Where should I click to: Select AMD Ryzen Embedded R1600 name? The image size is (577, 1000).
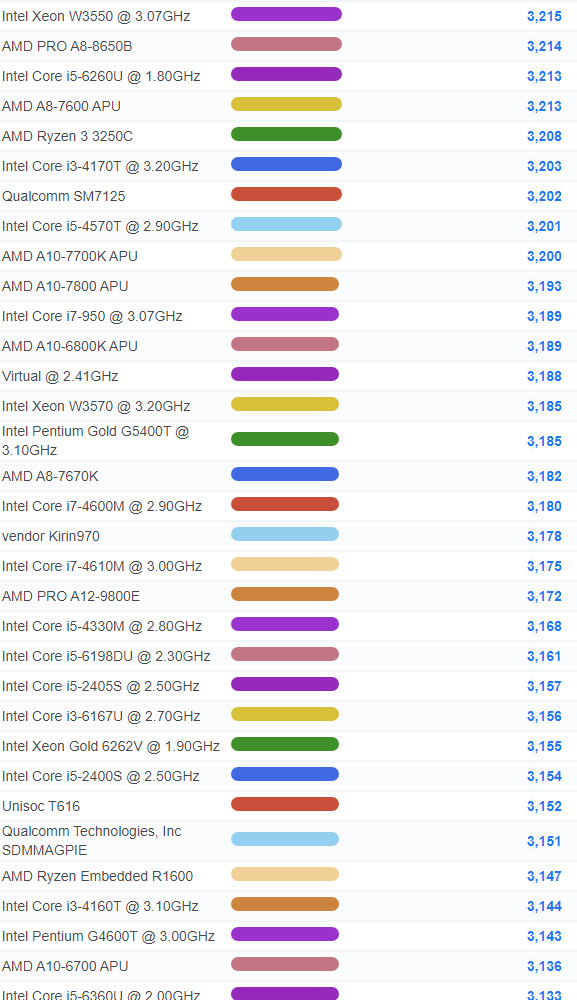[x=98, y=876]
